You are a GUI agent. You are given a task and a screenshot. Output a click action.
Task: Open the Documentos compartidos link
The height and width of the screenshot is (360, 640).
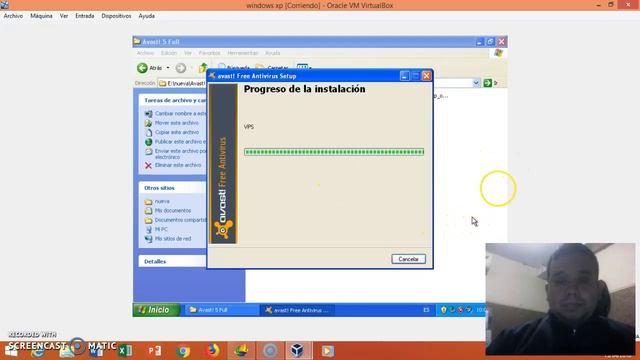180,220
